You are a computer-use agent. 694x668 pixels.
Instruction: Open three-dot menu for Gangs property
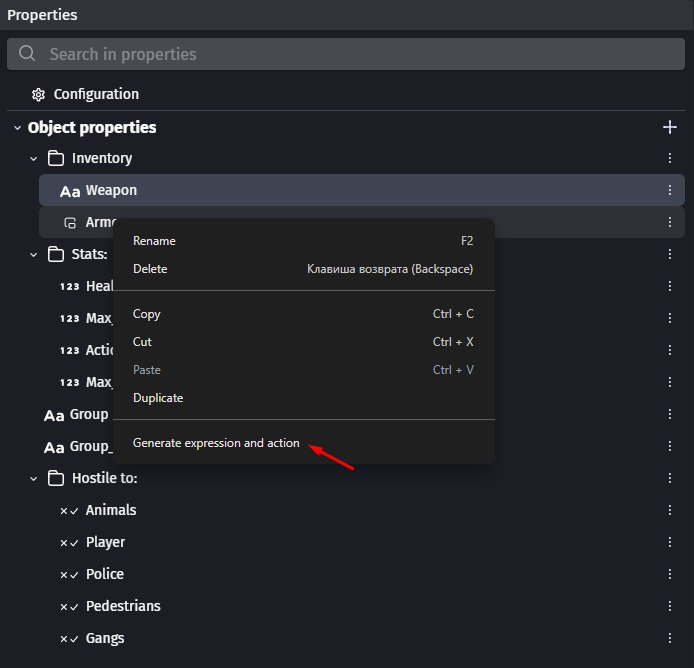click(670, 638)
